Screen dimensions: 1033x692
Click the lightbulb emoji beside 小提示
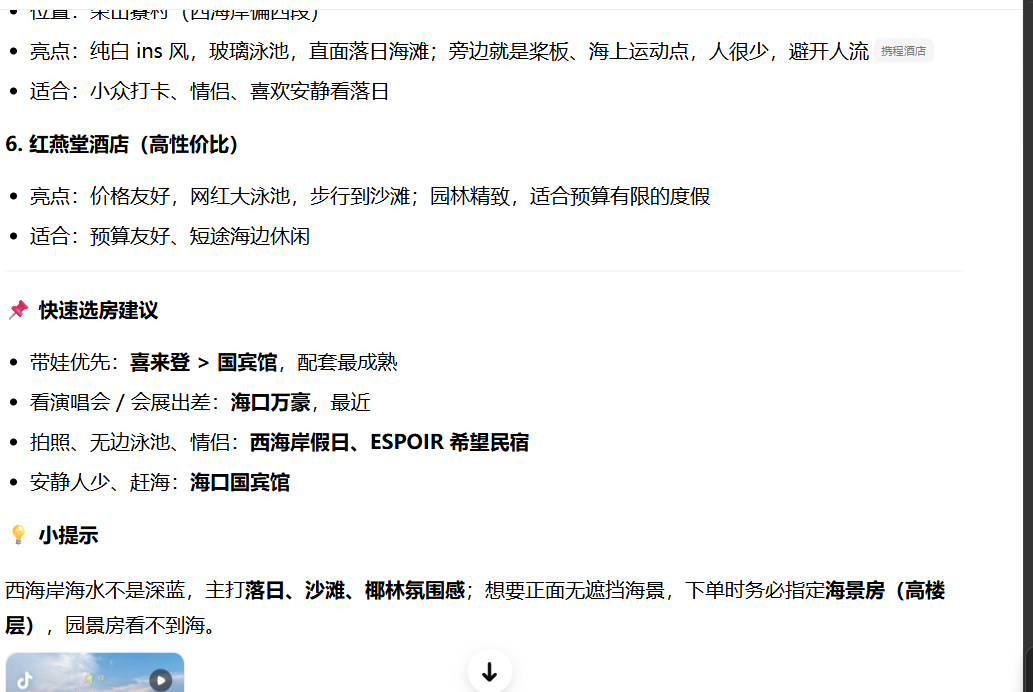18,534
